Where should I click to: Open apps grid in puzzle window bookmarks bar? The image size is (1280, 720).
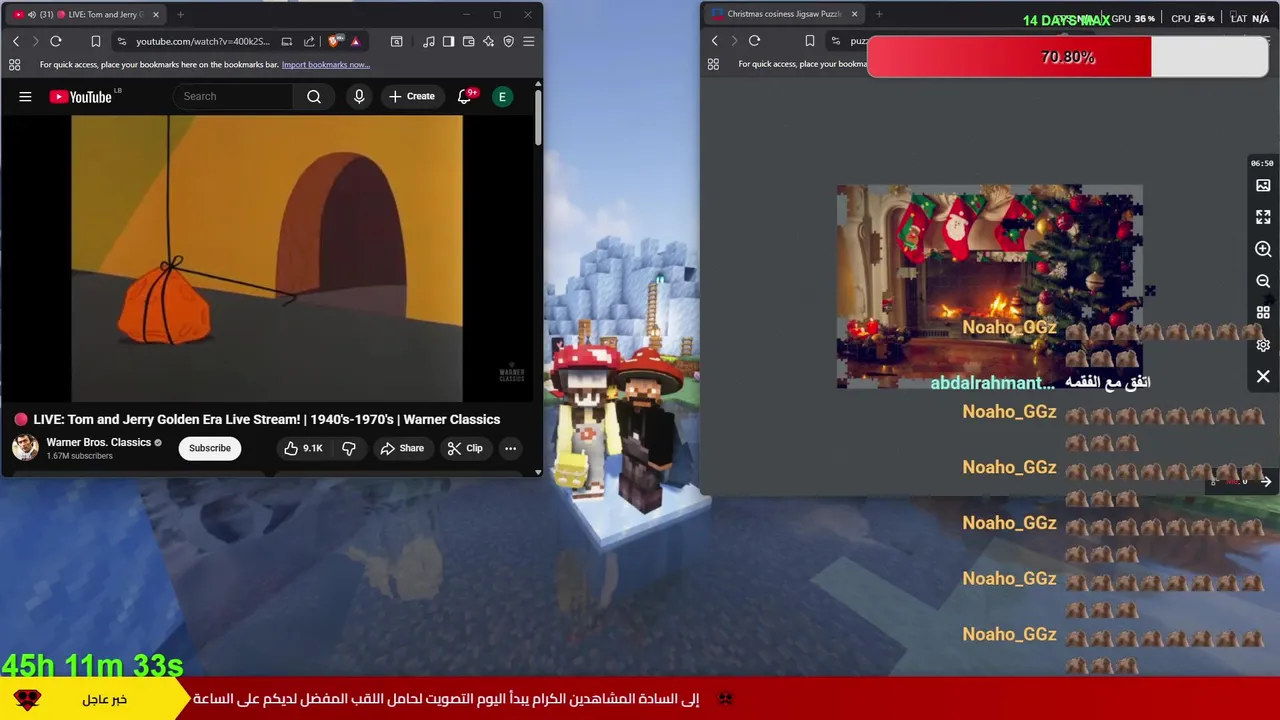click(x=713, y=64)
